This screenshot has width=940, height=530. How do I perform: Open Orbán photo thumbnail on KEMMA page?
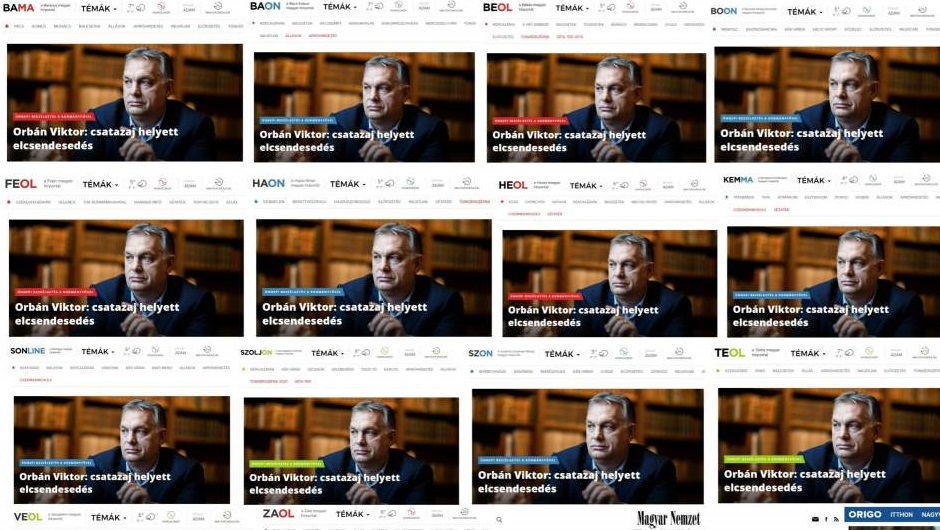[833, 282]
